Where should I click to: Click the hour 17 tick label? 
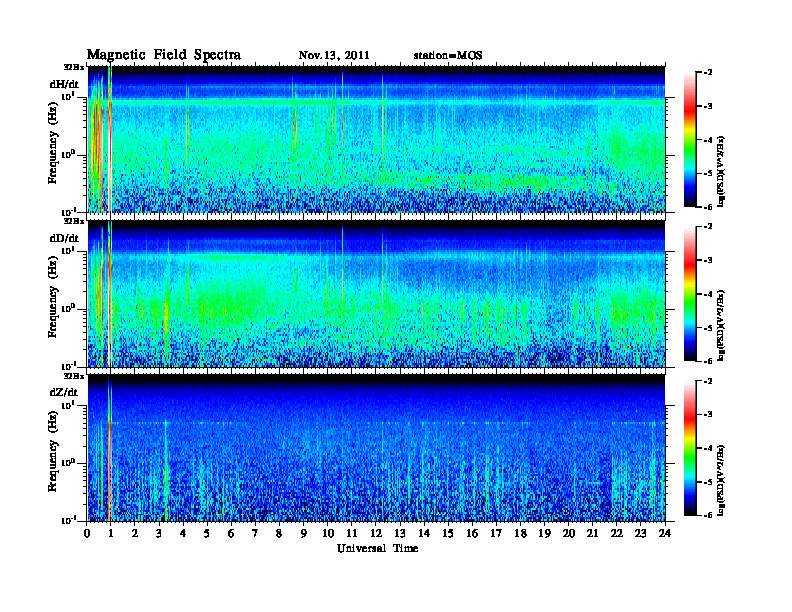pos(496,533)
